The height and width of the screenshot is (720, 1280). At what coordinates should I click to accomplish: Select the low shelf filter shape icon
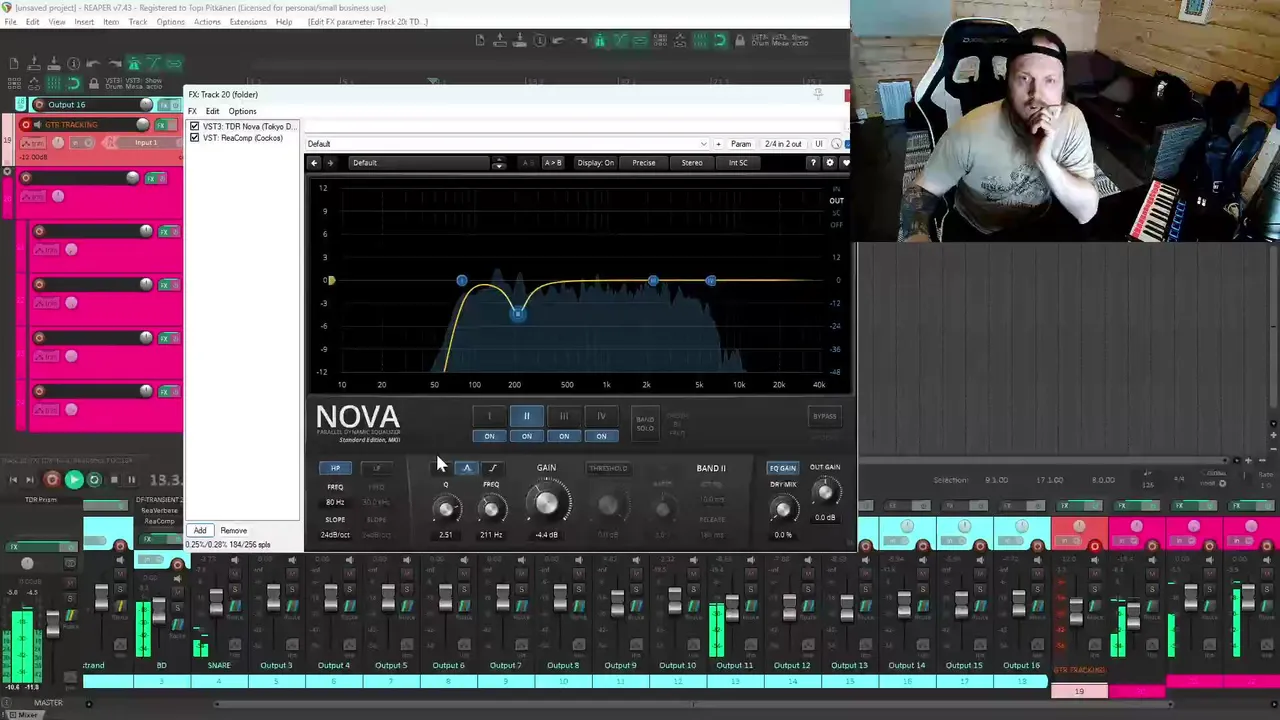coord(441,468)
